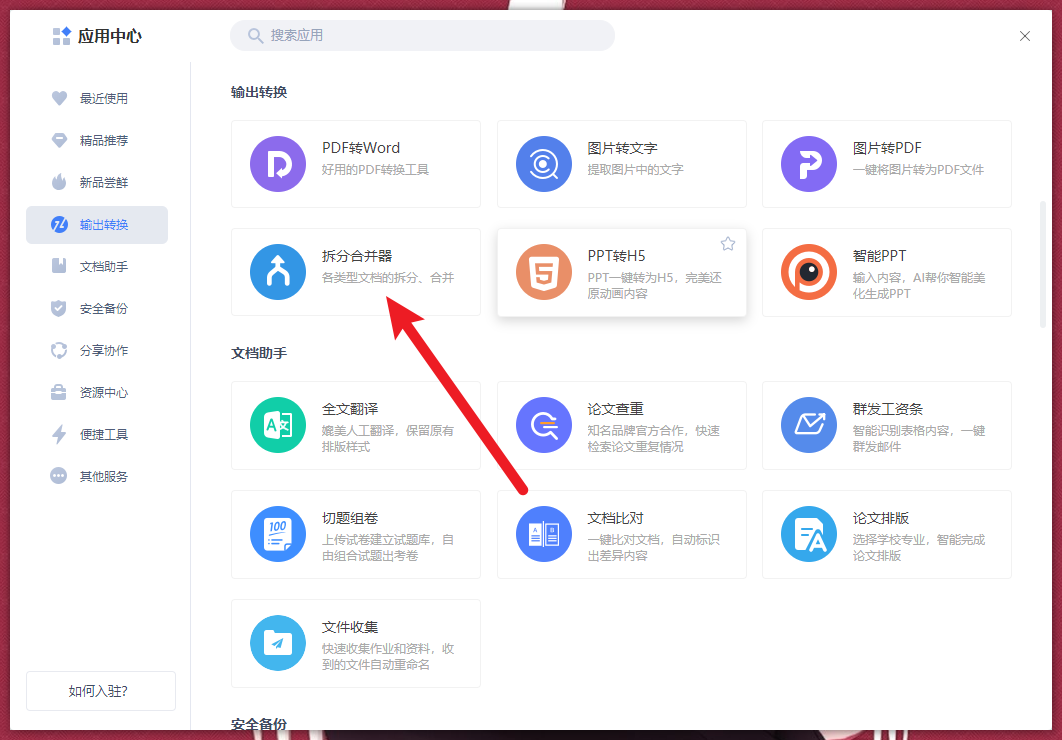Switch to 文档助手 category
The width and height of the screenshot is (1062, 740).
click(x=97, y=266)
